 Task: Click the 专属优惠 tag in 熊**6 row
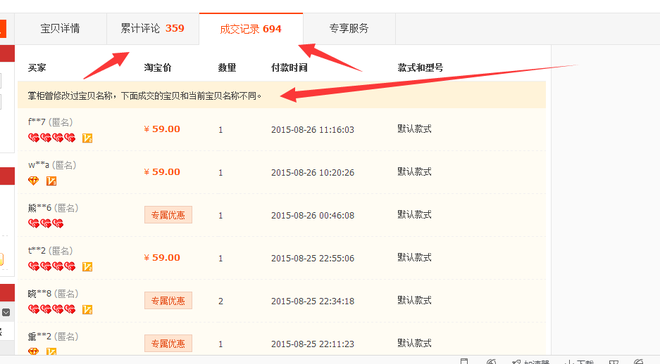168,215
